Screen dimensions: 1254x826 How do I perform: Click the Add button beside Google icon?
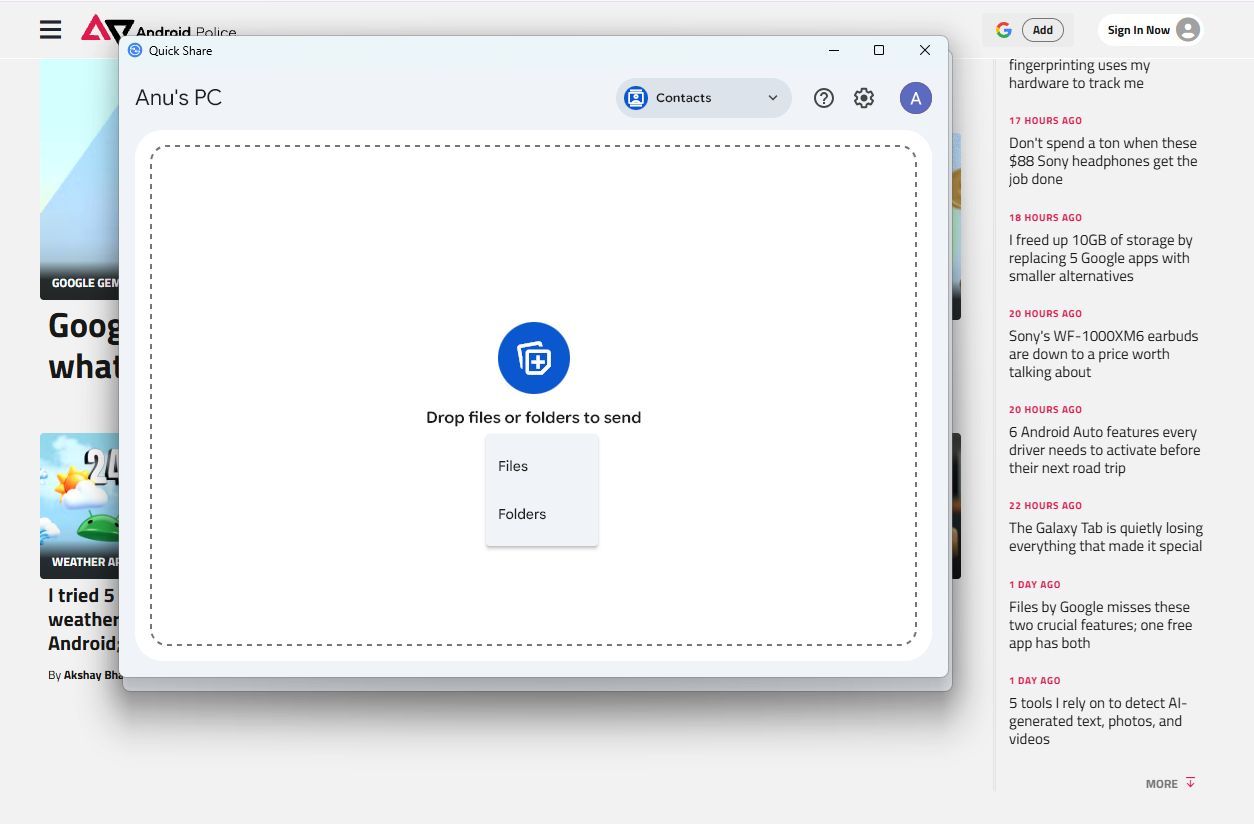coord(1043,30)
